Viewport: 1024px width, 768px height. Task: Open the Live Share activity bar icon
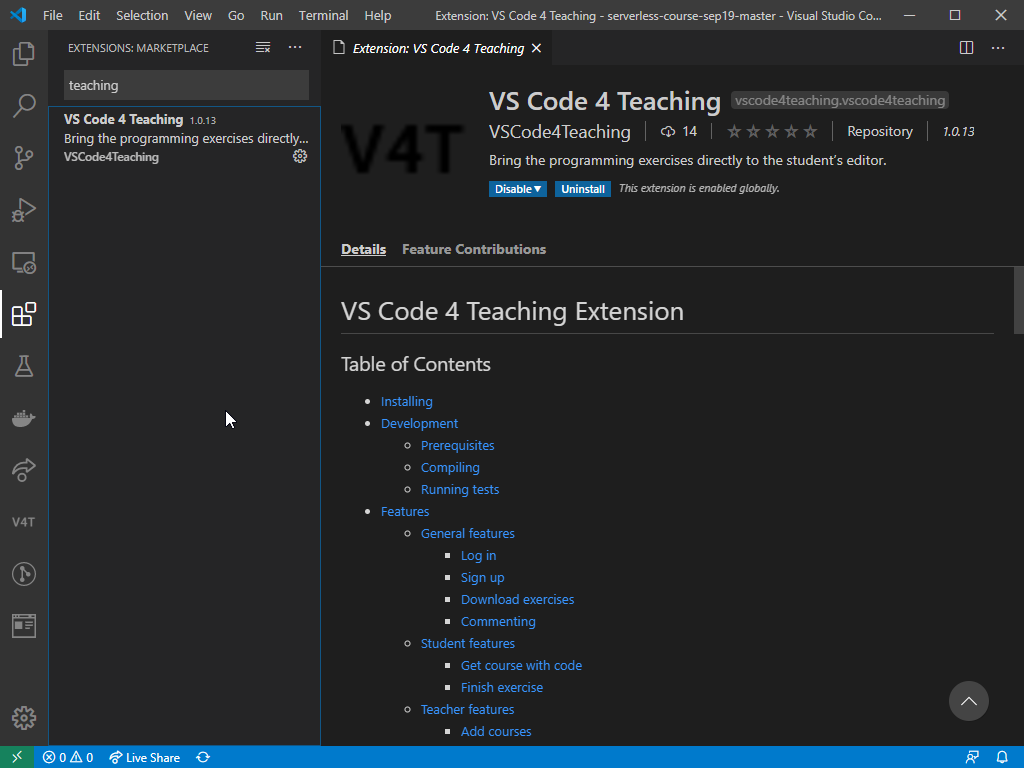pyautogui.click(x=24, y=470)
